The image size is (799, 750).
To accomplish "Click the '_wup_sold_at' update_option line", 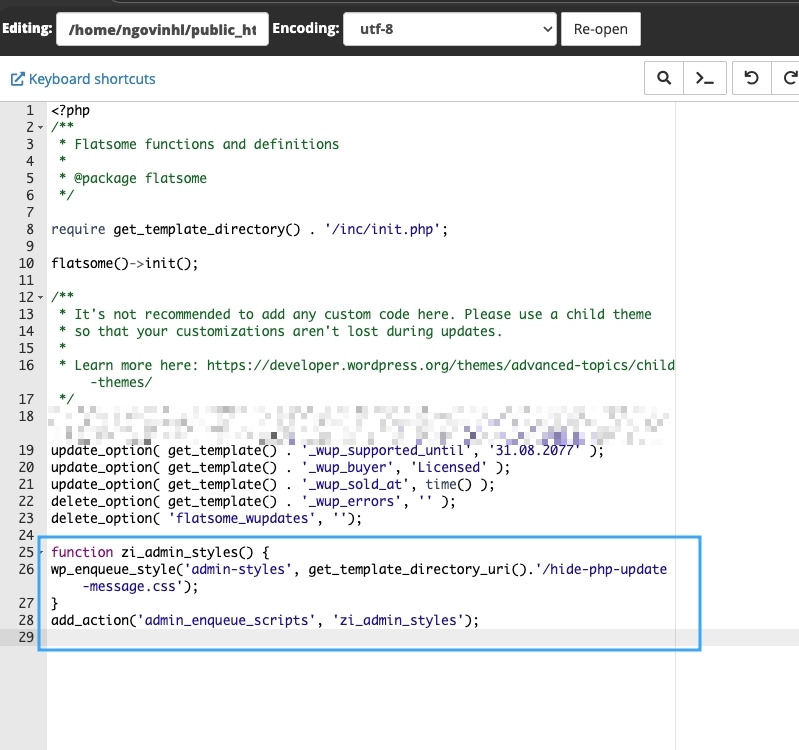I will click(273, 484).
